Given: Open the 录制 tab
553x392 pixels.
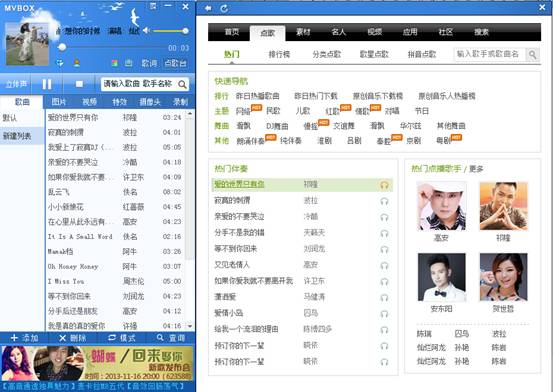Looking at the screenshot, I should (x=180, y=102).
